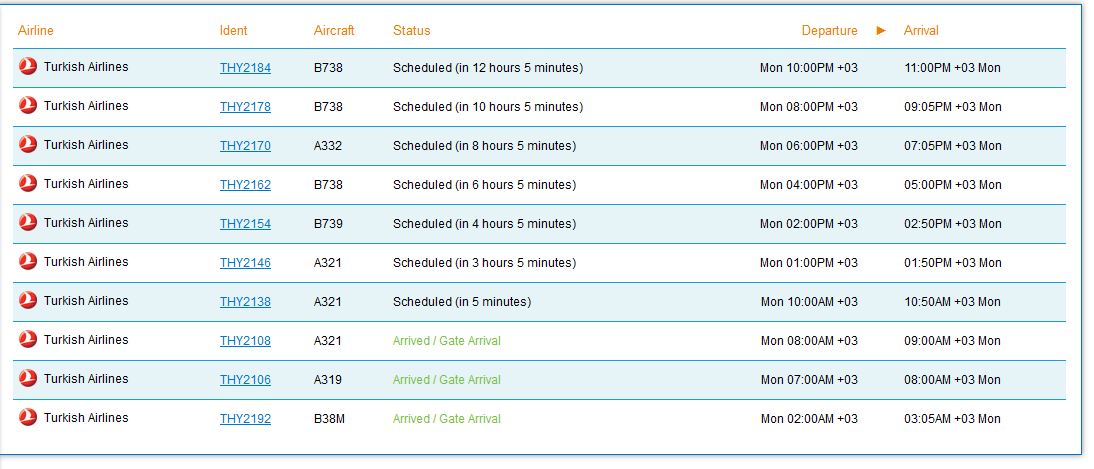Open the THY2138 flight page
This screenshot has width=1094, height=469.
[245, 302]
